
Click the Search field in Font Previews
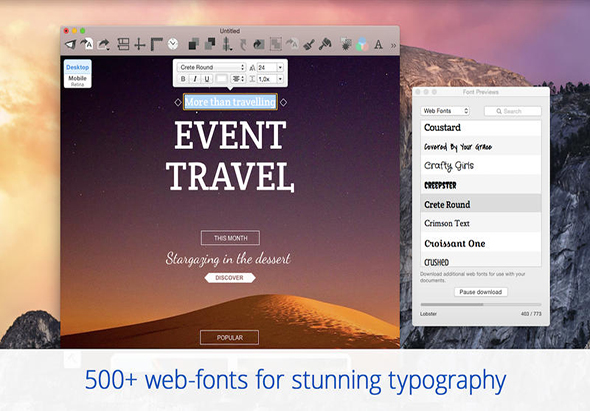(x=512, y=111)
